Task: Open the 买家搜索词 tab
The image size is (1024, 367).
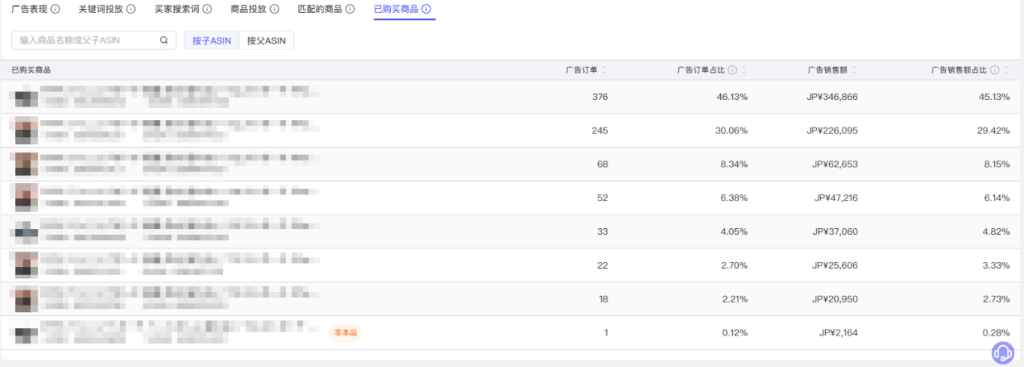Action: coord(176,9)
